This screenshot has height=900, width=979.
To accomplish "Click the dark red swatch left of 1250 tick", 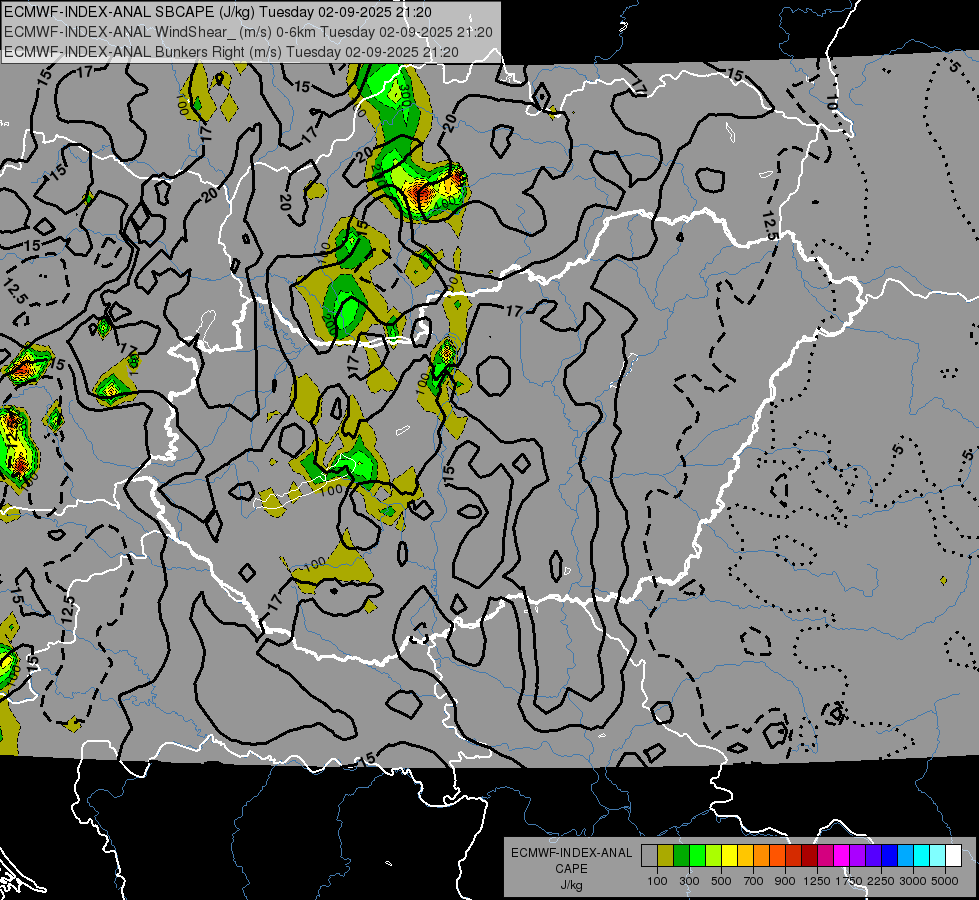I will click(x=809, y=856).
